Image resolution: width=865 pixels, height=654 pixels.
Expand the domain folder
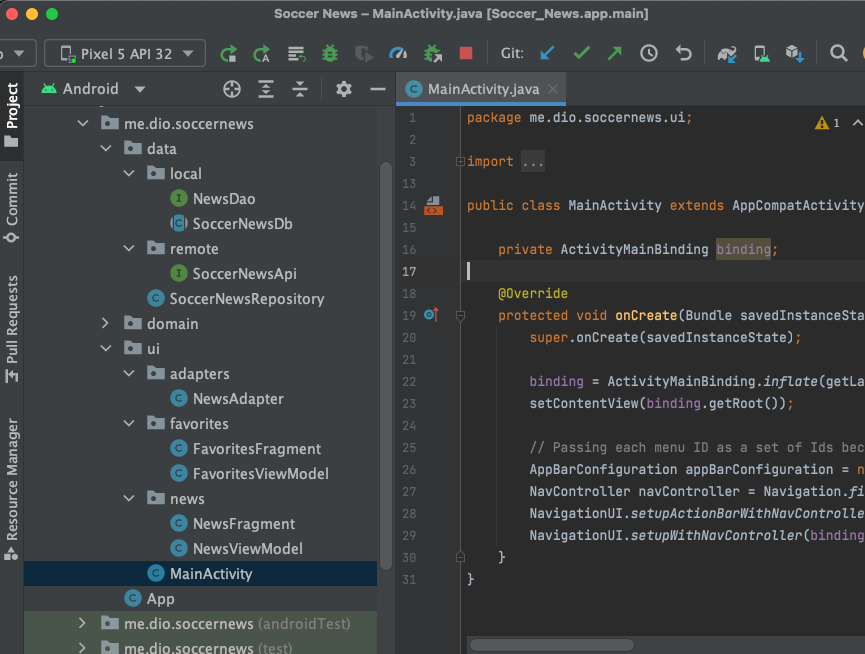click(105, 324)
